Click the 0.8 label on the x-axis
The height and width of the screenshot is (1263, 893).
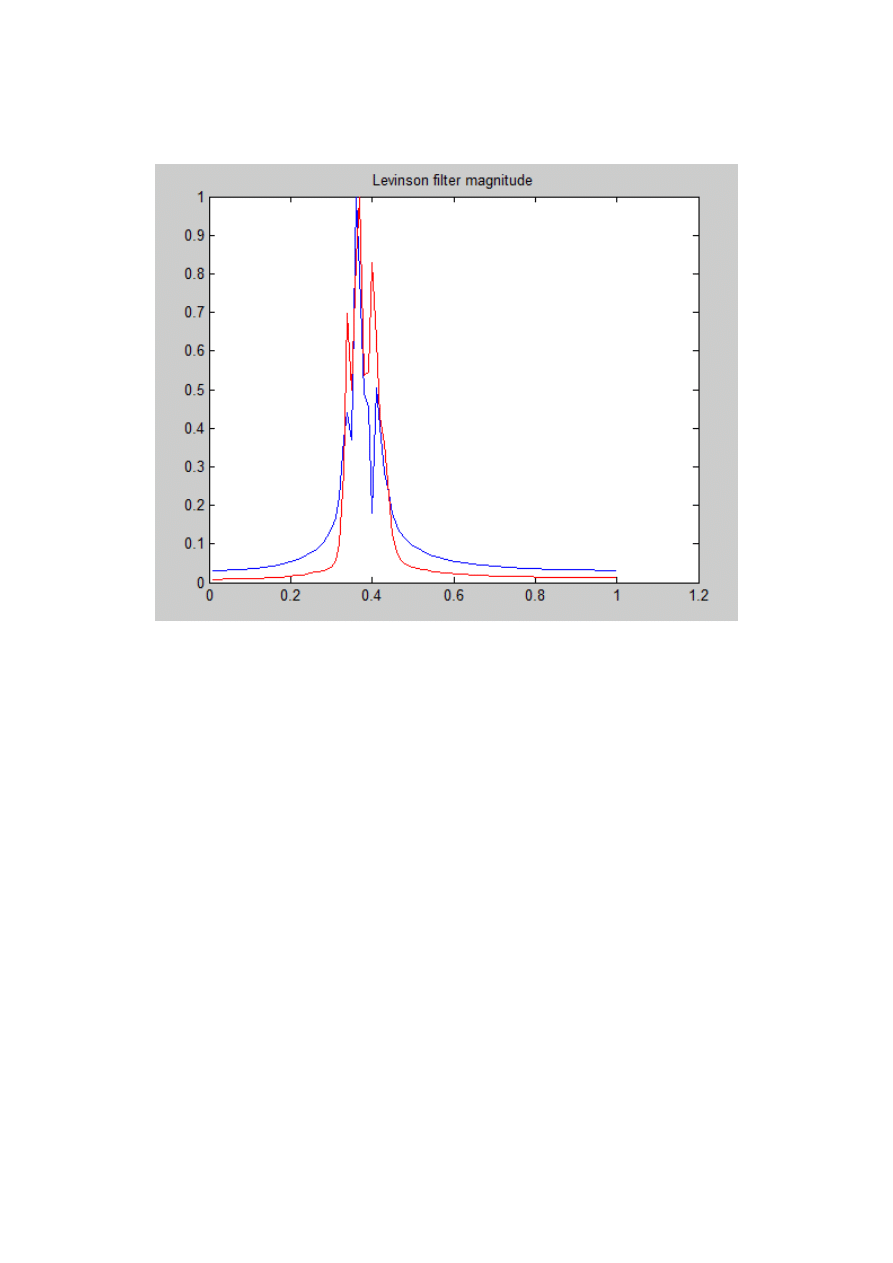pyautogui.click(x=535, y=595)
